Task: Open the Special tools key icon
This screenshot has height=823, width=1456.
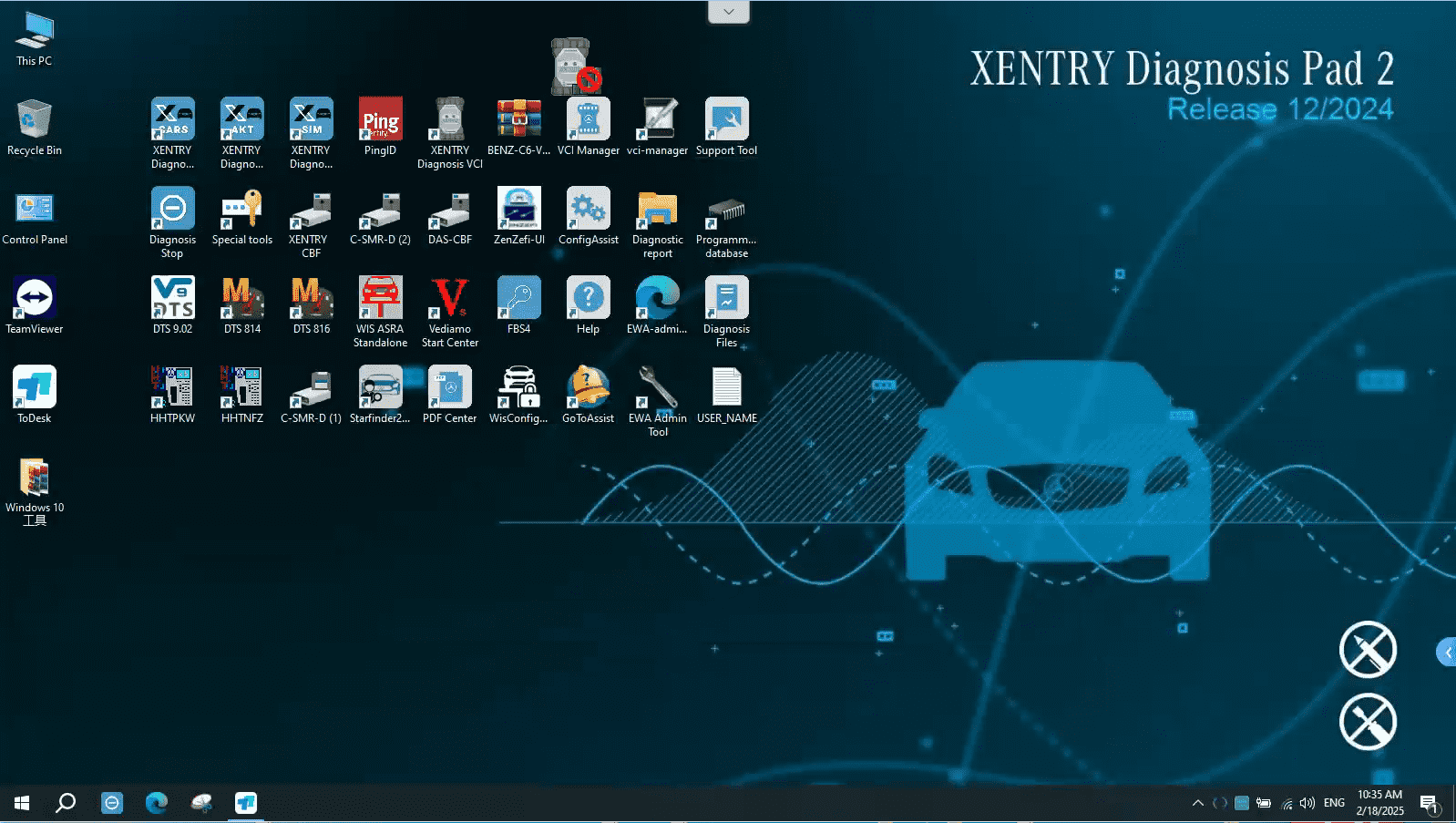Action: 241,211
